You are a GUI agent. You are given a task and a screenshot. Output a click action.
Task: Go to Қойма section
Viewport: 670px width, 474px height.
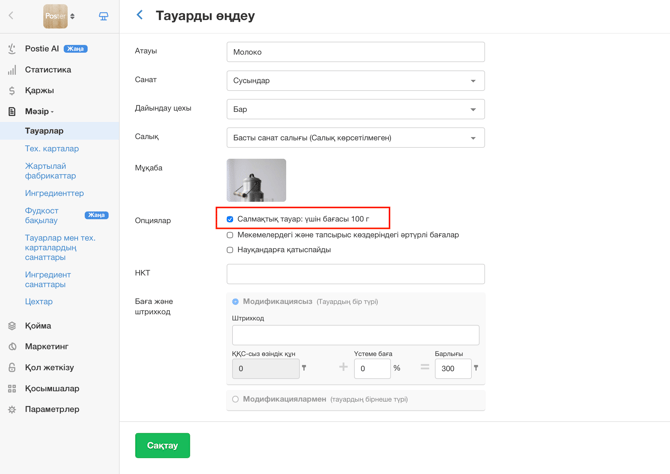[38, 326]
